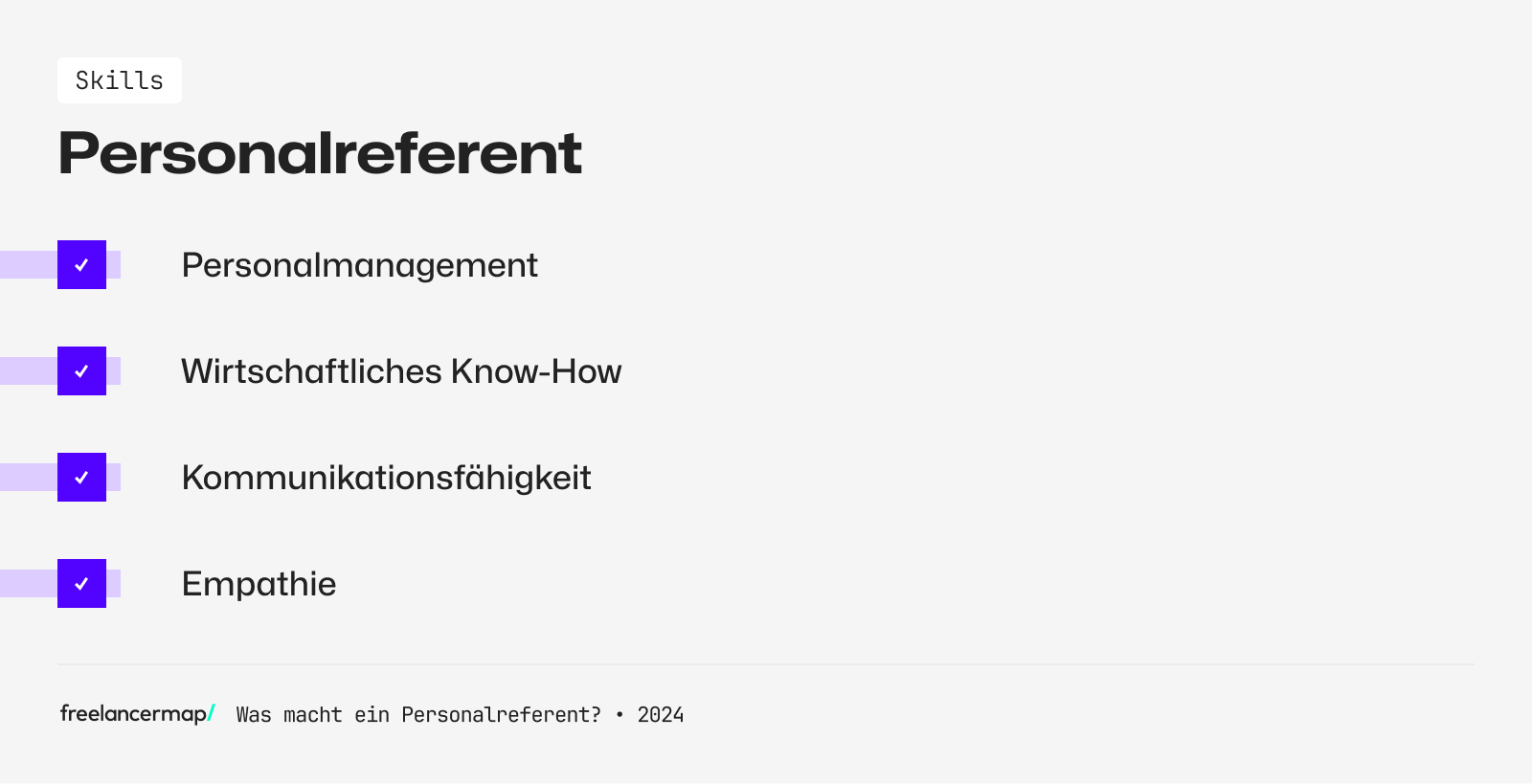The image size is (1532, 784).
Task: Uncheck the Empathie checkbox
Action: pyautogui.click(x=81, y=584)
